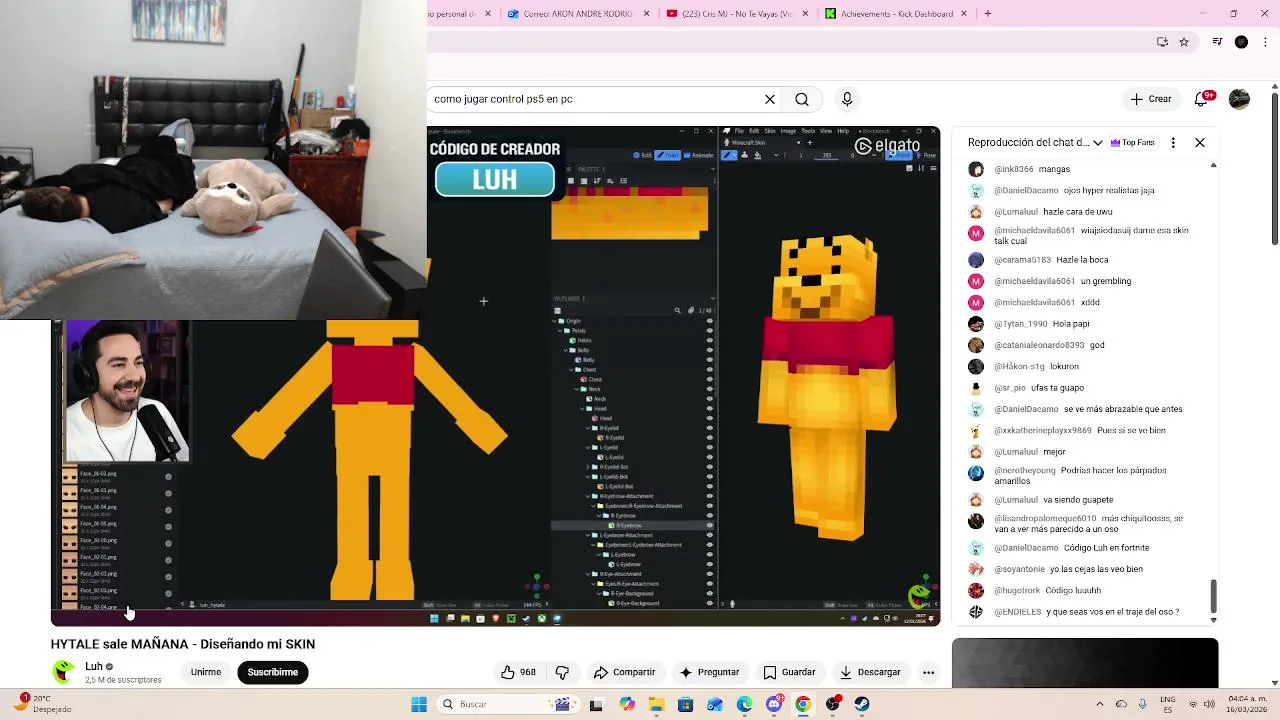Screen dimensions: 1280x720
Task: Open more actions ellipsis below the video
Action: pos(928,672)
